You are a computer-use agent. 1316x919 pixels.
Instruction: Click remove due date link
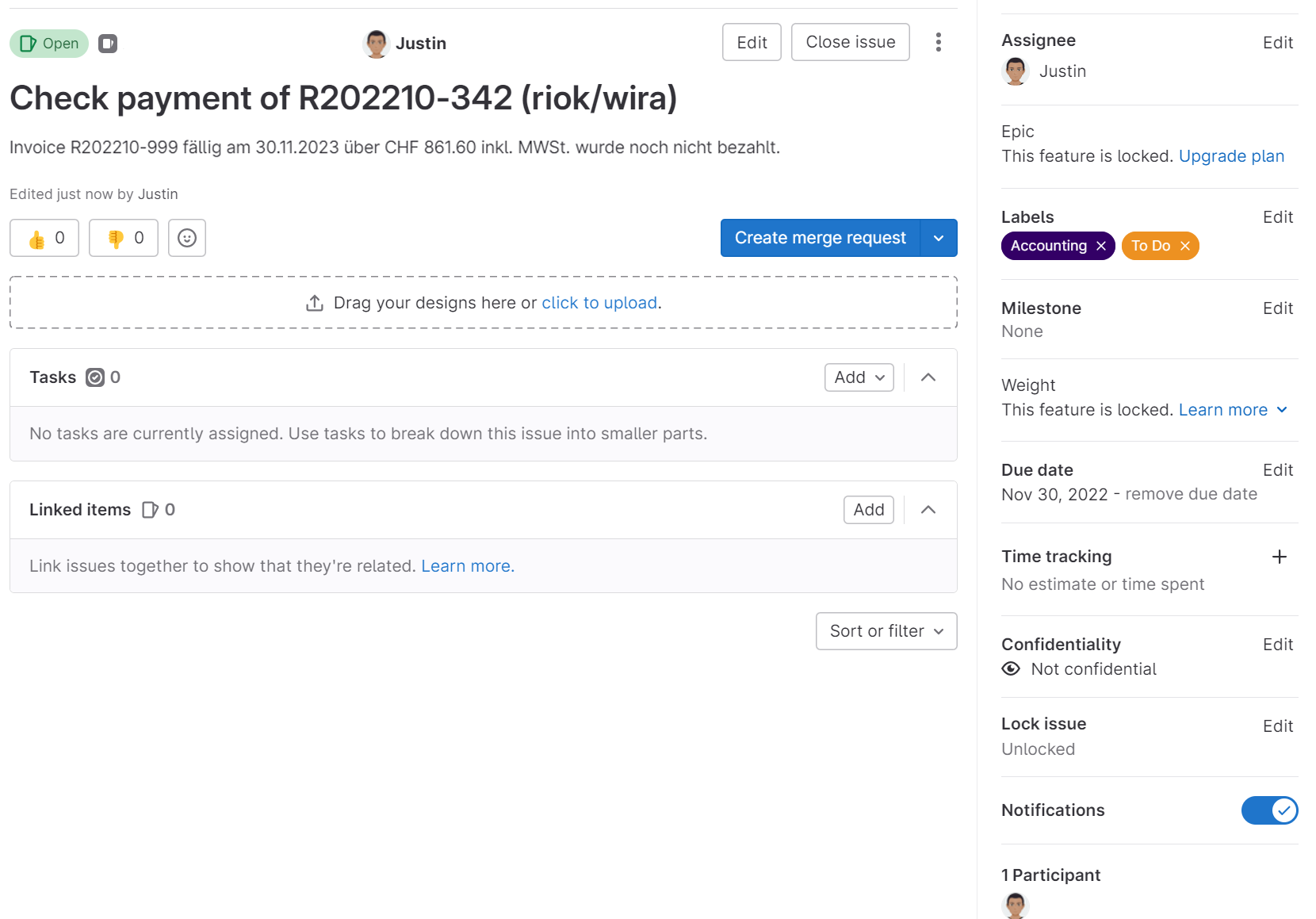tap(1191, 494)
